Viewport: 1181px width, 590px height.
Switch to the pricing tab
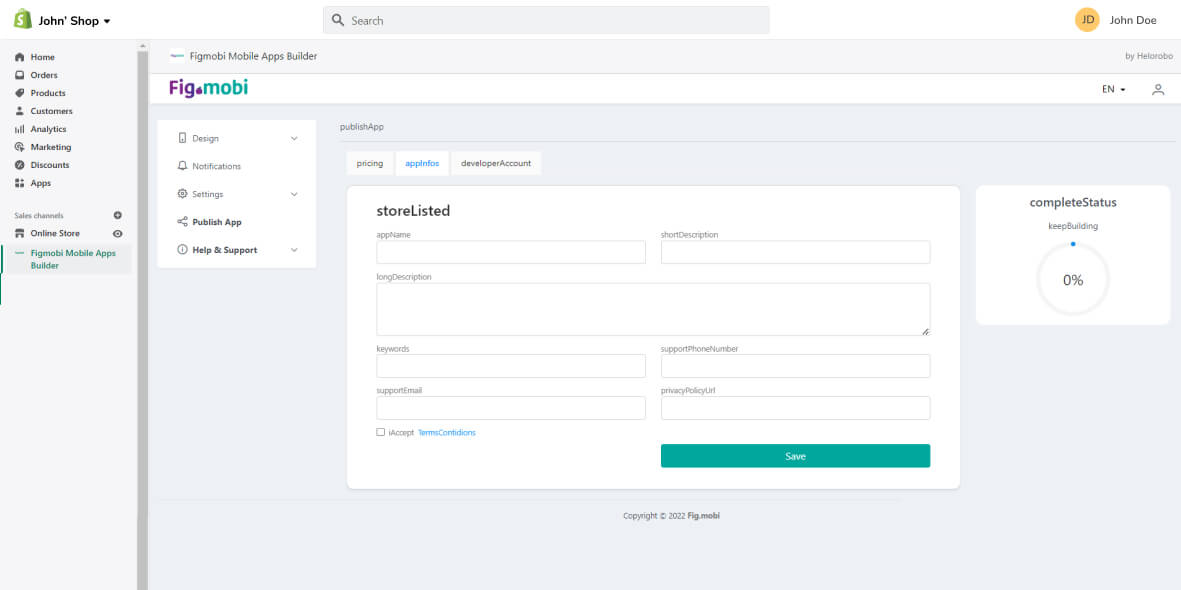[370, 163]
